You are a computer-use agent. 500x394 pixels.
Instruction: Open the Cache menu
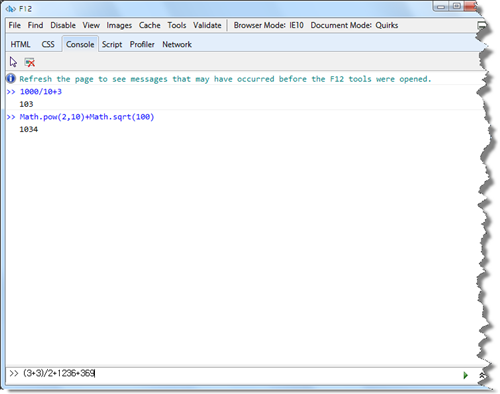tap(149, 25)
